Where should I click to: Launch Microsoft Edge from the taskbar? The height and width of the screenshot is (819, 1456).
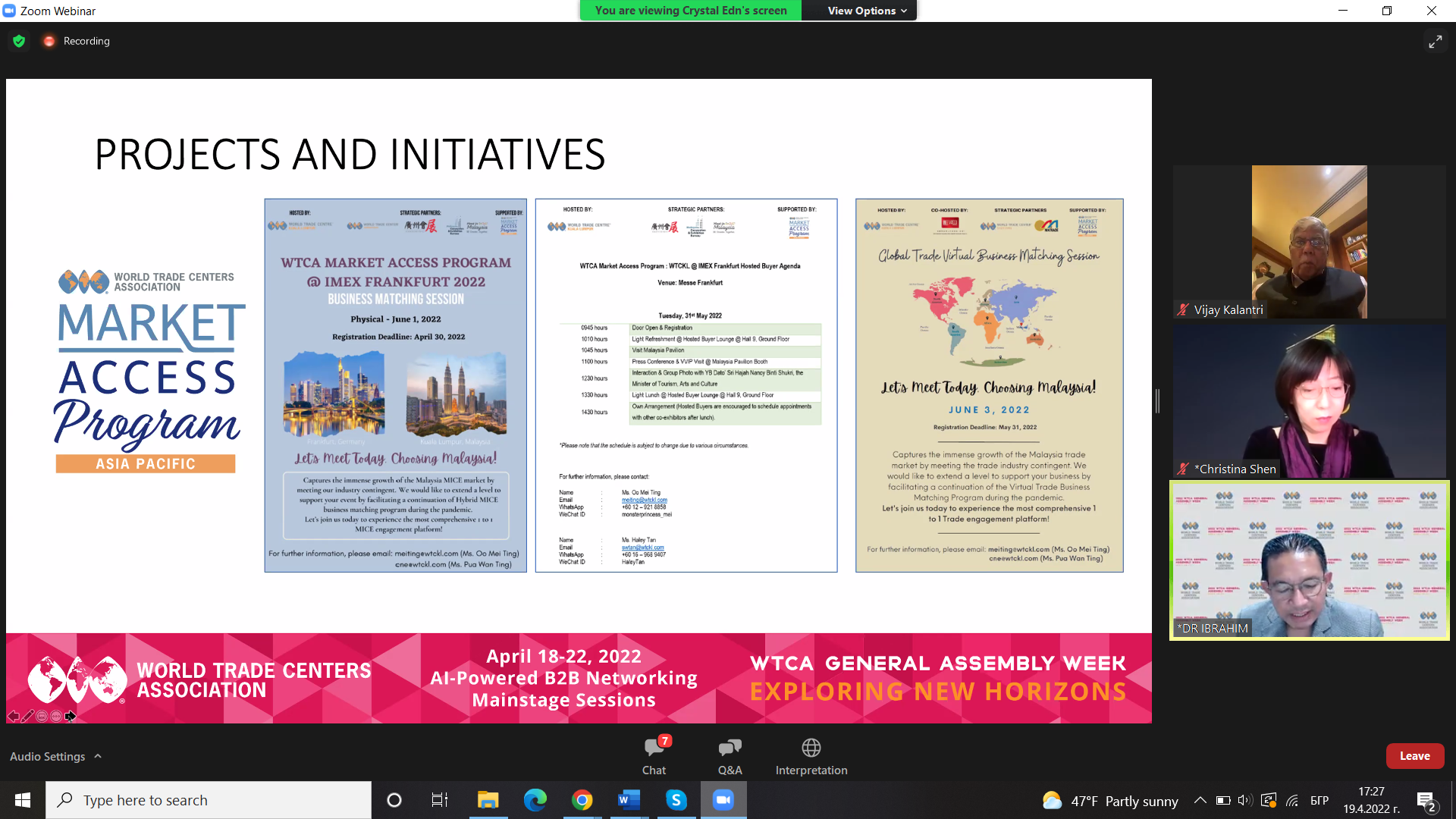coord(535,800)
